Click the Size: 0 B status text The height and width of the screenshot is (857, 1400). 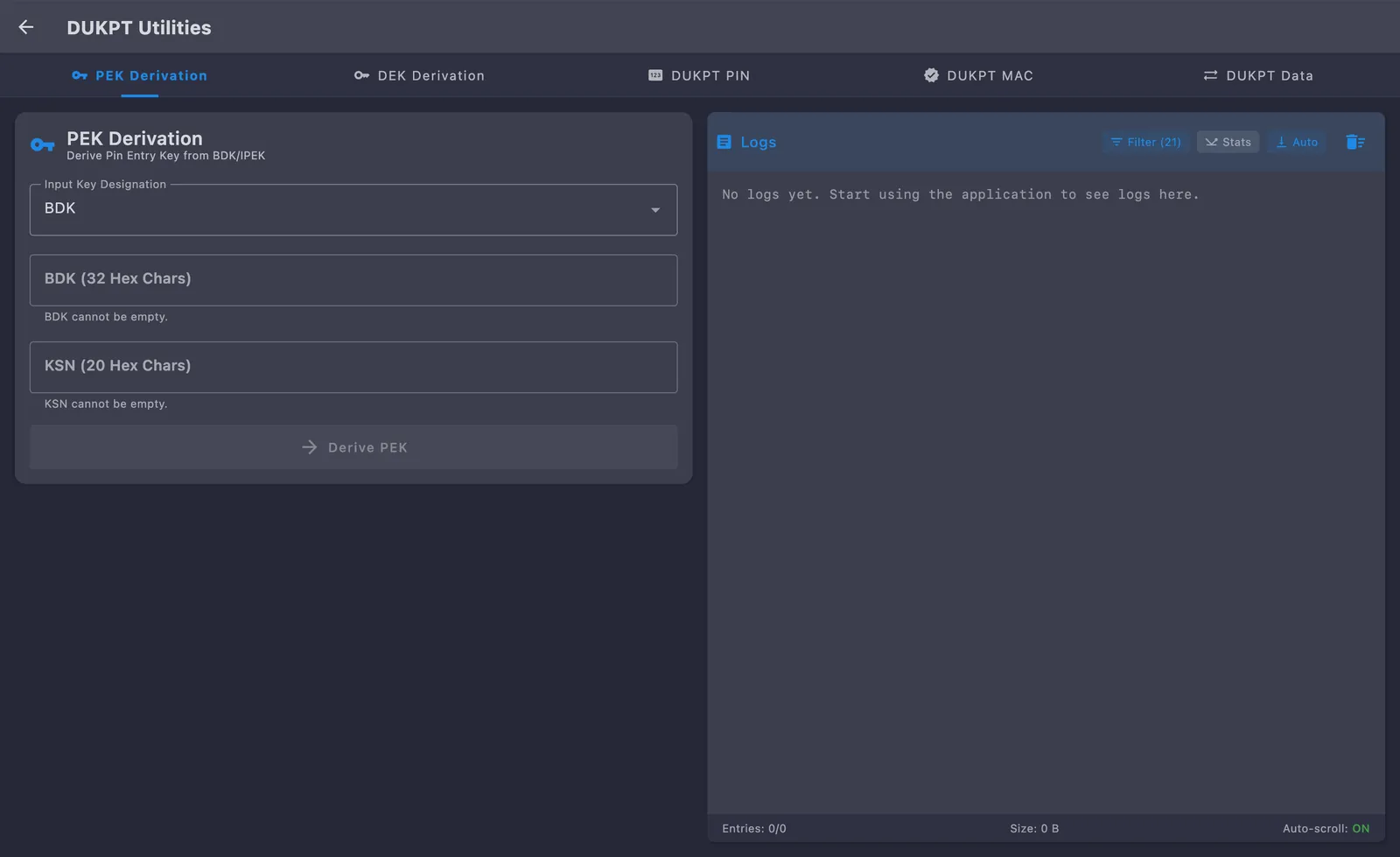[x=1034, y=828]
